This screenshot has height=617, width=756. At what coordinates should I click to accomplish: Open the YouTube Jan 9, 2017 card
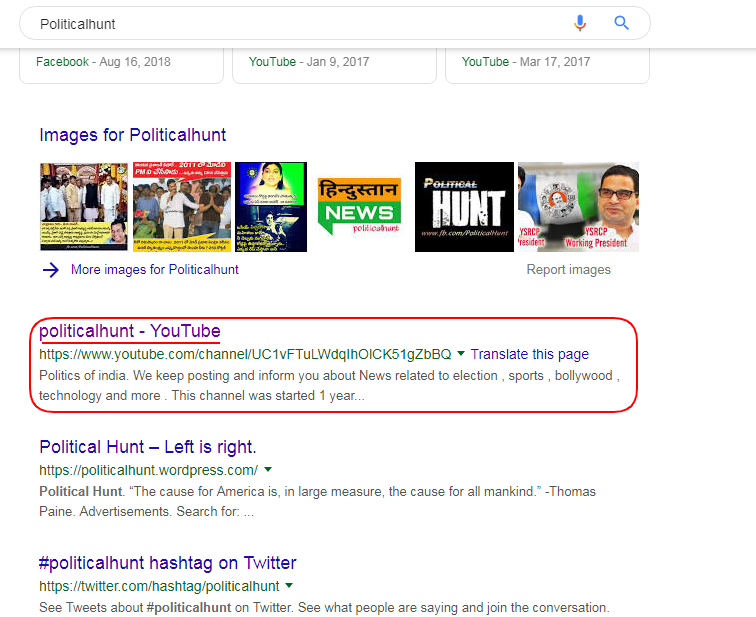point(335,66)
